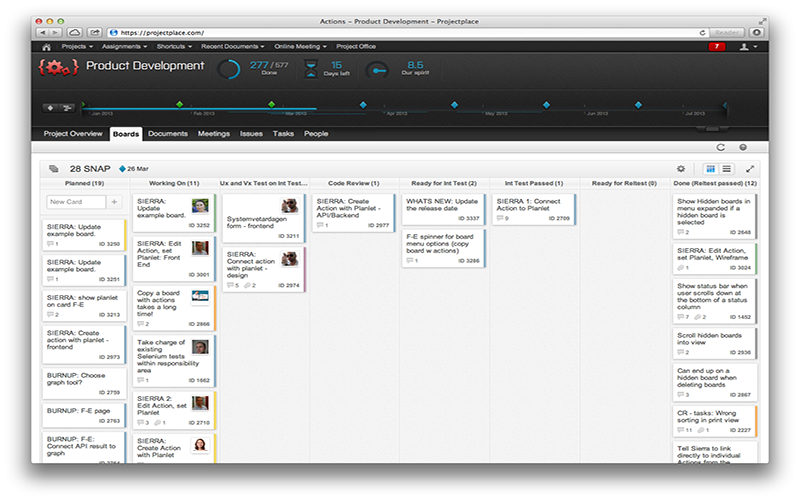Click the New Card input field
Image resolution: width=800 pixels, height=500 pixels.
point(74,202)
